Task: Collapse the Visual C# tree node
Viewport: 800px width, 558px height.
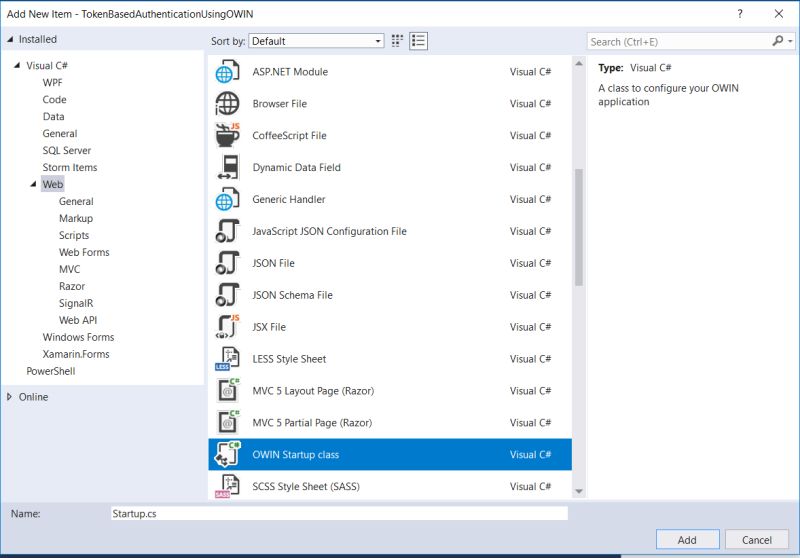Action: 17,65
